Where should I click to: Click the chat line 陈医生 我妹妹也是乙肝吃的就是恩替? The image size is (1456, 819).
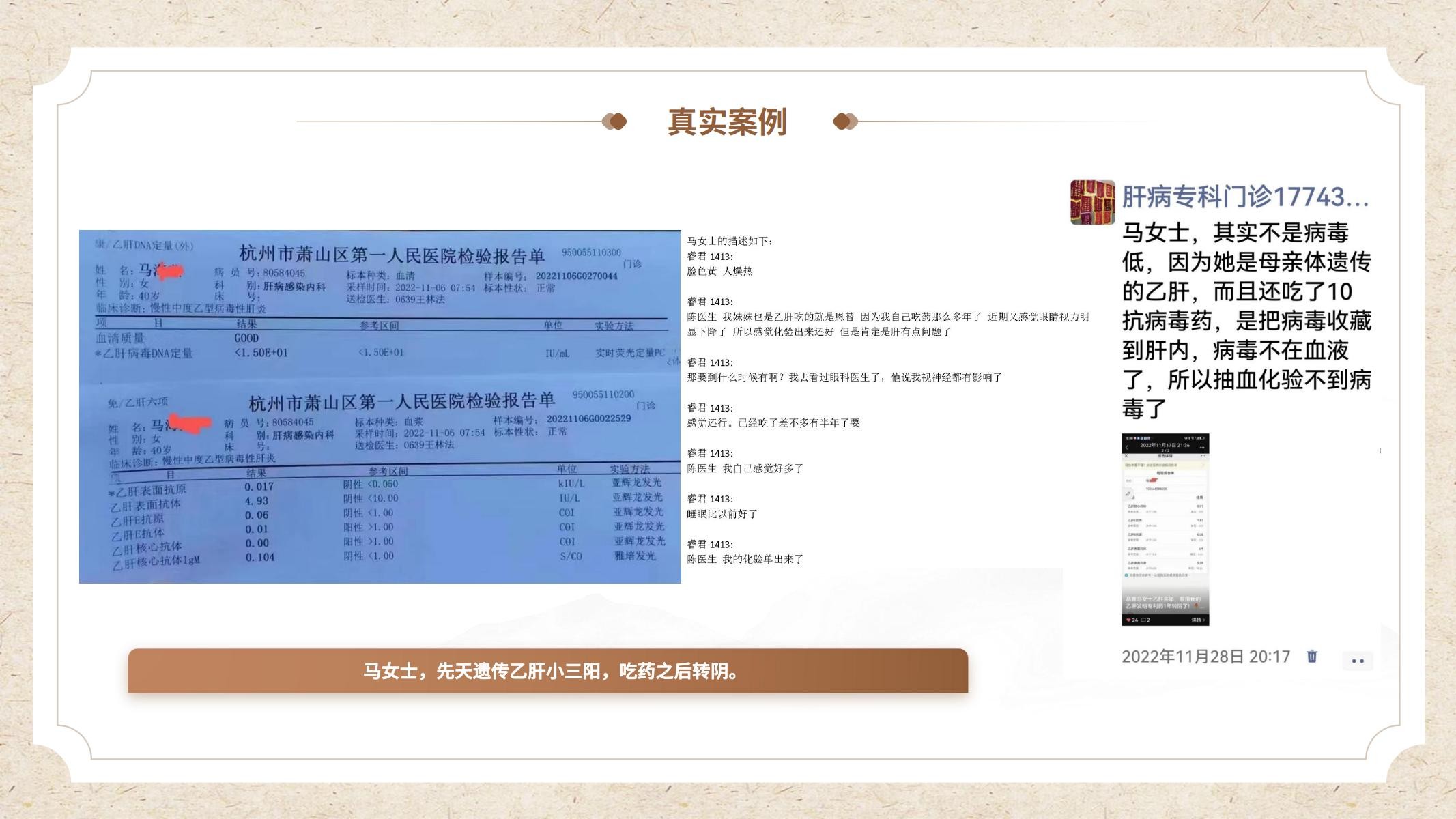click(x=888, y=324)
